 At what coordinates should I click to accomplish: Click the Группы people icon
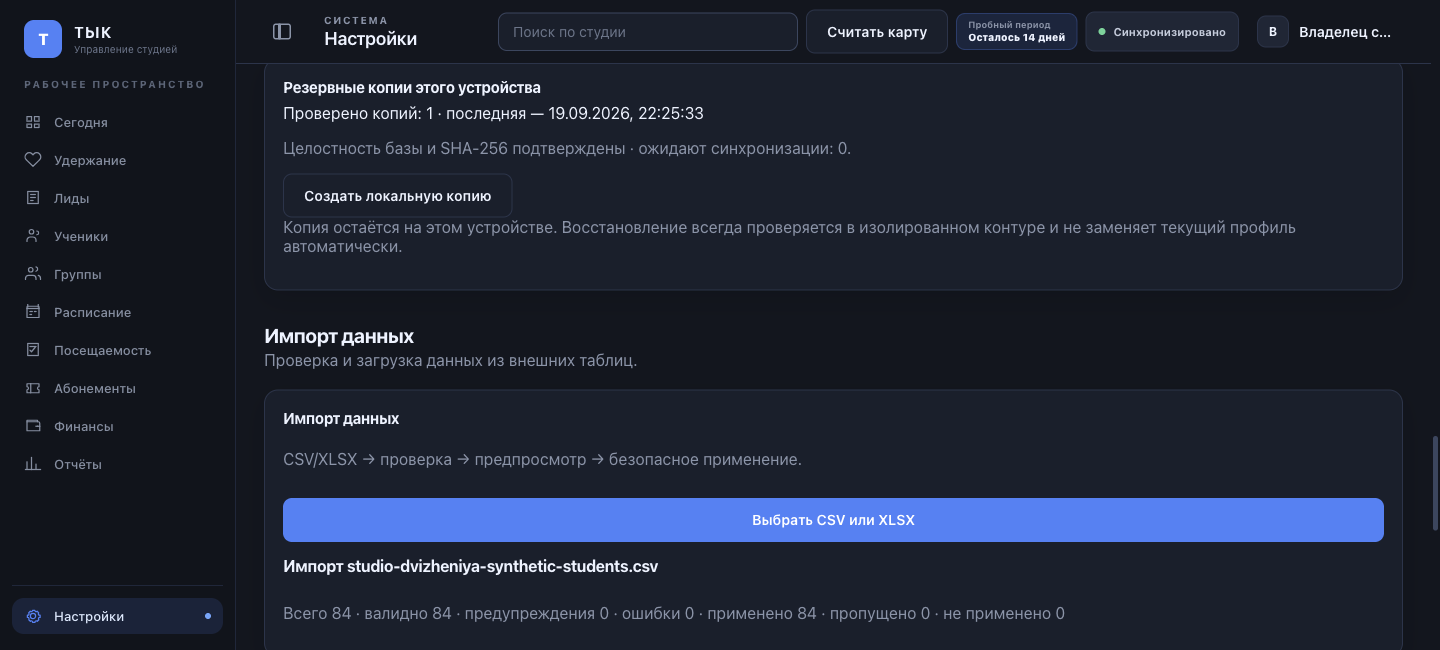33,274
